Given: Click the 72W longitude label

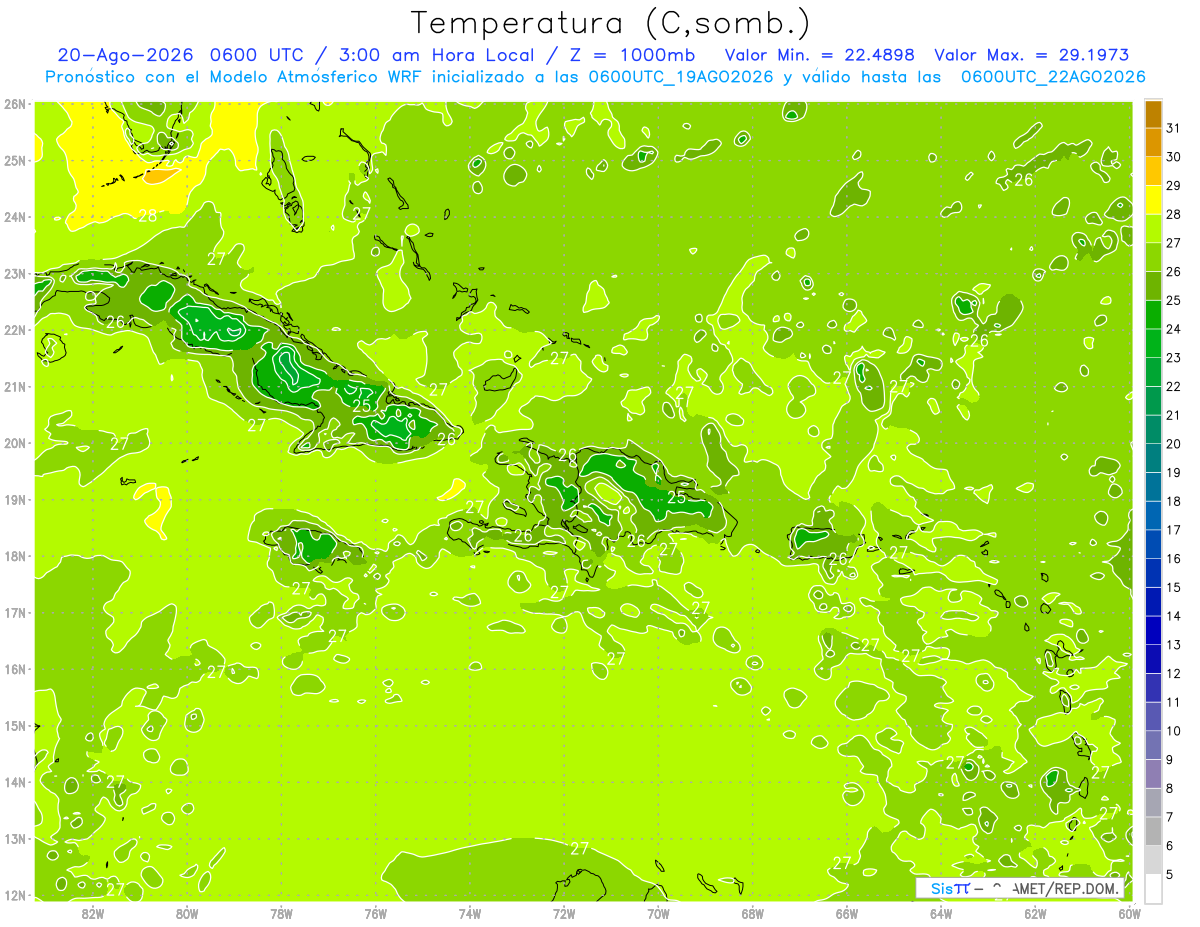Looking at the screenshot, I should [564, 912].
